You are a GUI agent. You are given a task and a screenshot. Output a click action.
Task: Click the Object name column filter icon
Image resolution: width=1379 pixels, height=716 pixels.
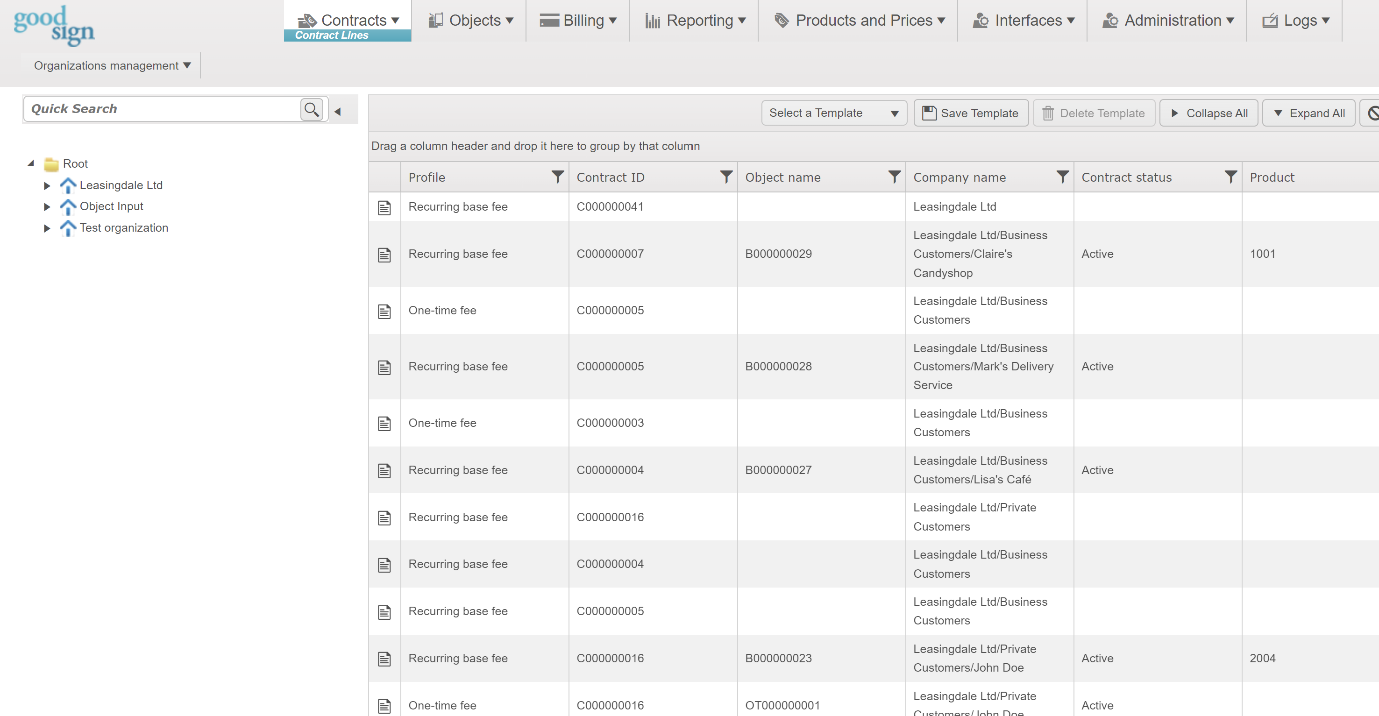click(894, 177)
